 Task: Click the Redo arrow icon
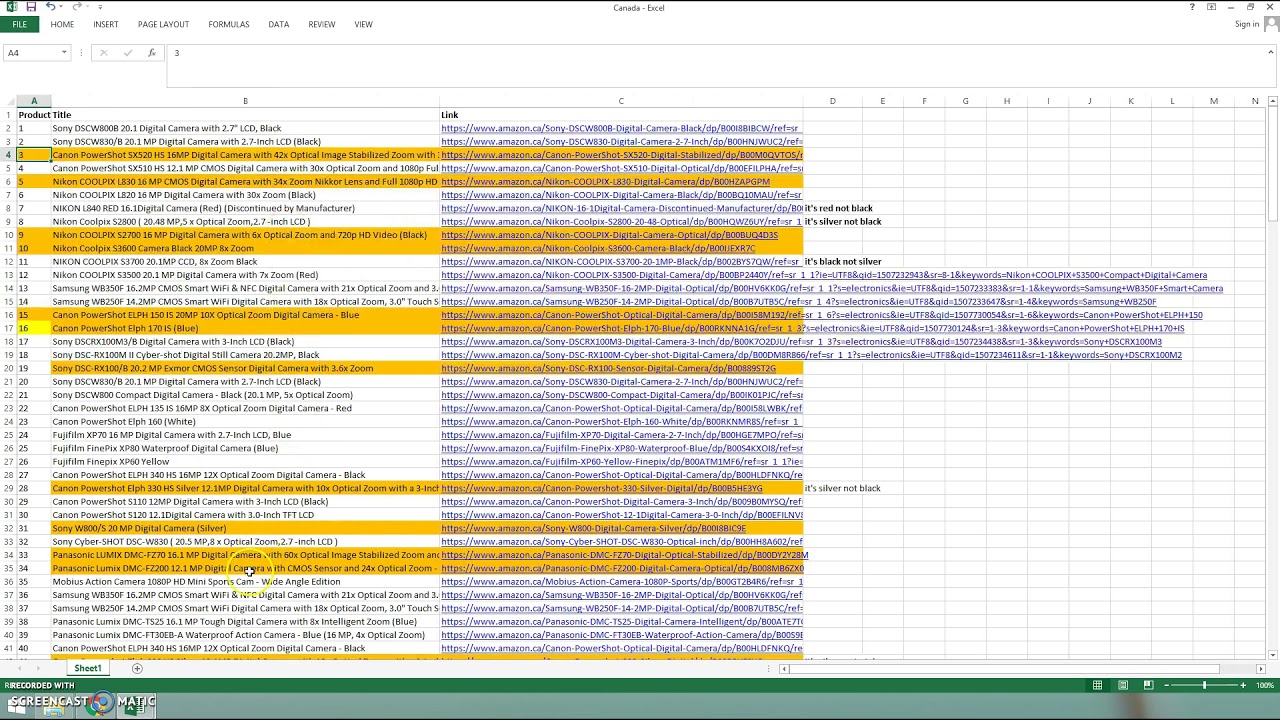(x=77, y=7)
